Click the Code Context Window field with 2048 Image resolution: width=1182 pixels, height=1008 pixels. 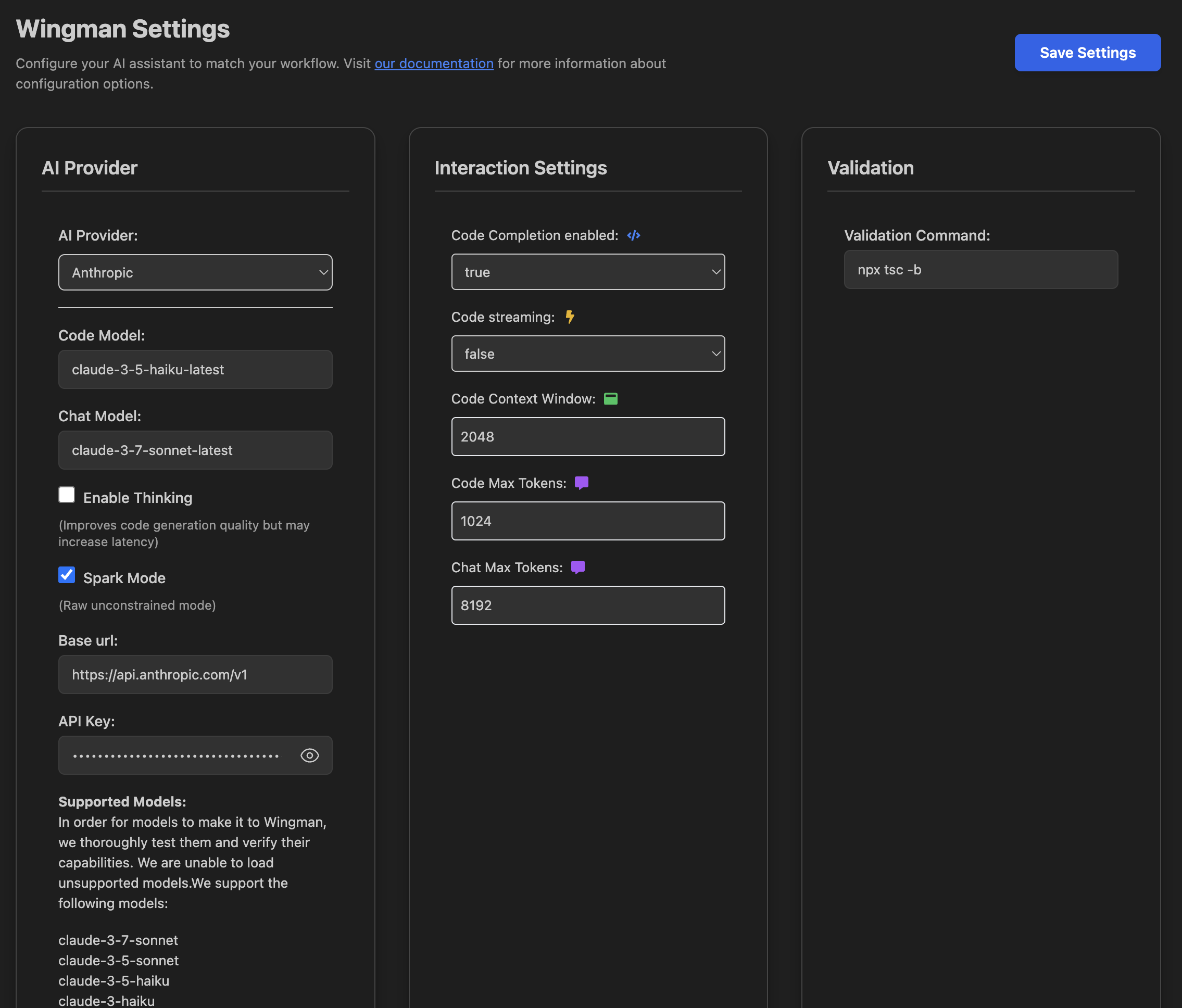(587, 437)
